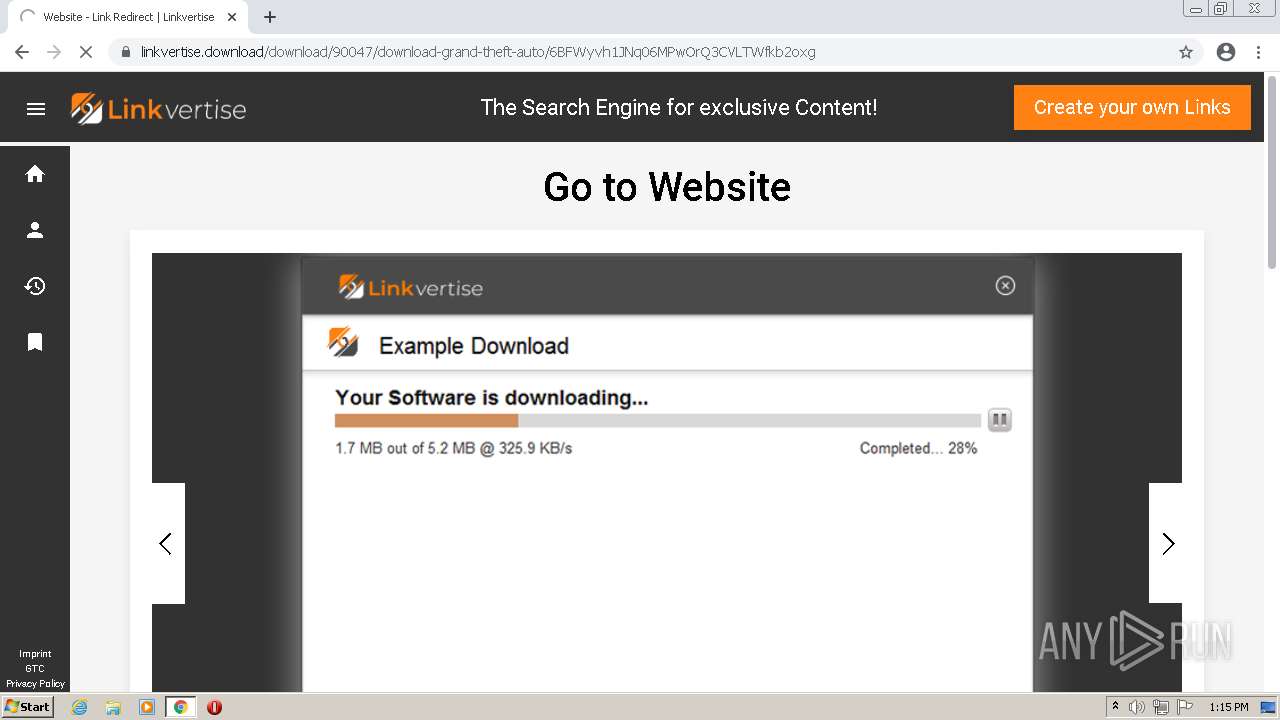Open the hamburger menu in Linkvertise header
The width and height of the screenshot is (1280, 720).
click(x=36, y=109)
